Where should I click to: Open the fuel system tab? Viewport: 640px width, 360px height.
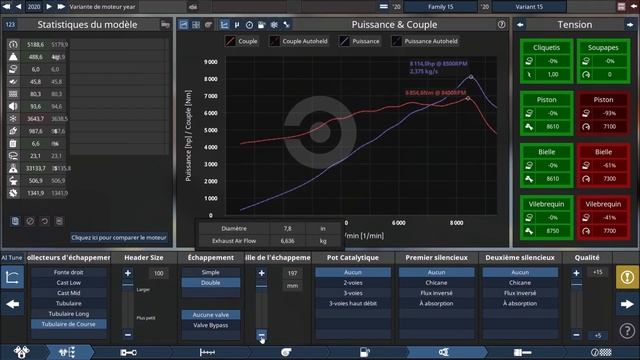tap(364, 352)
